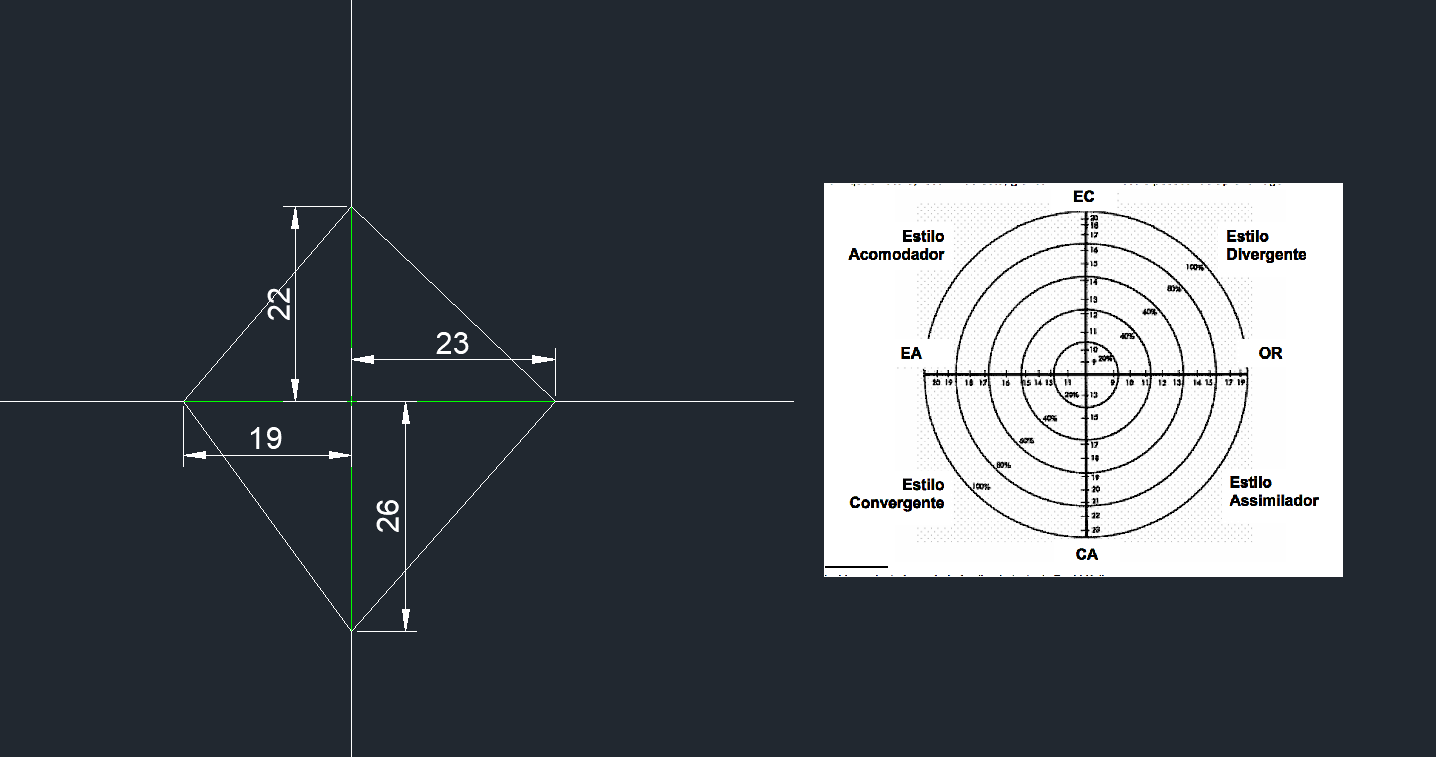Click the CA label below the diagram
The height and width of the screenshot is (757, 1436).
pyautogui.click(x=1087, y=554)
